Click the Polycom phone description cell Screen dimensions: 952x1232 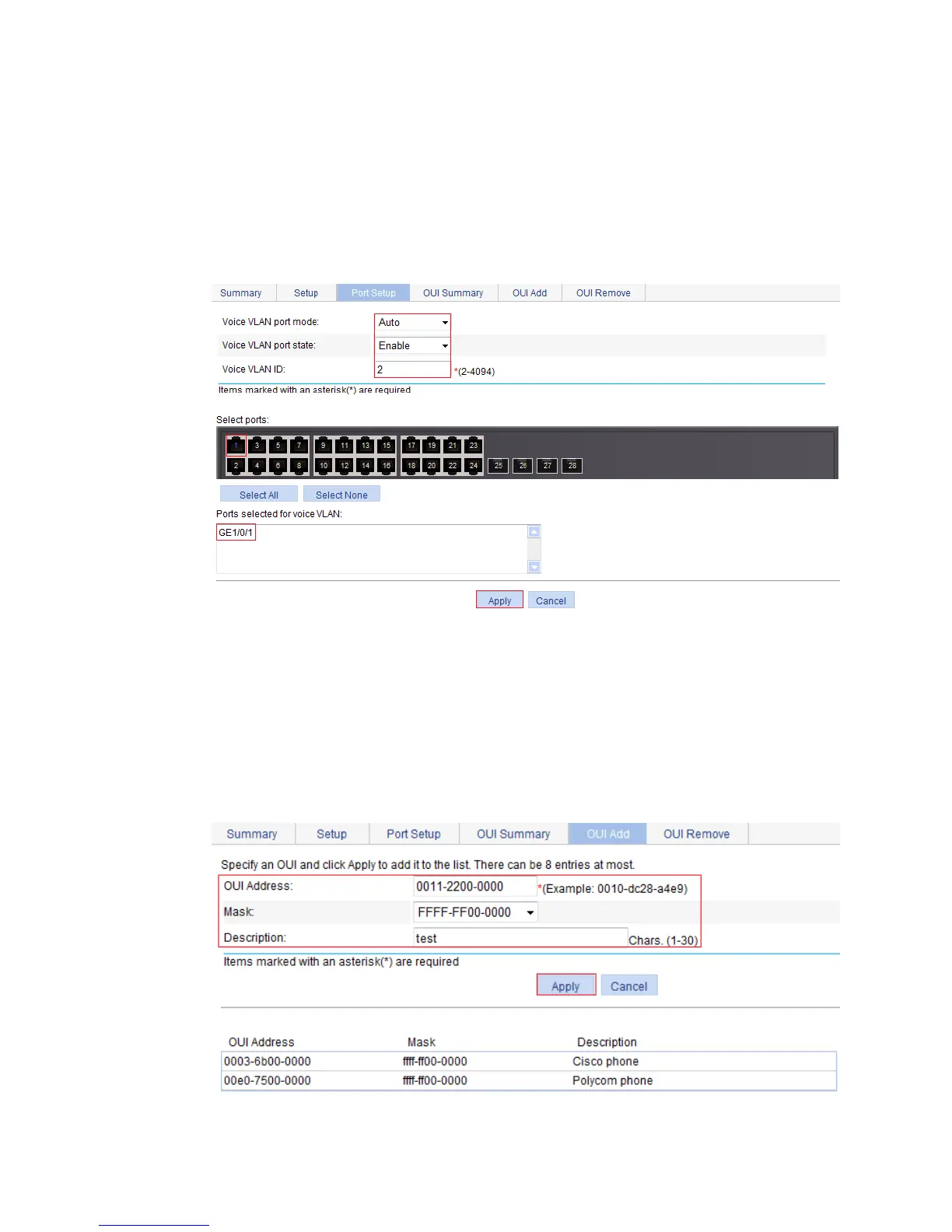point(613,1081)
